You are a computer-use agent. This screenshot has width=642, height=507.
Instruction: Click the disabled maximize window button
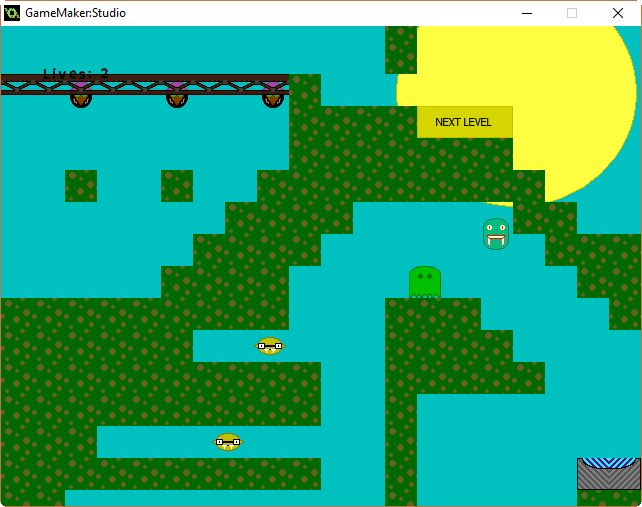[x=572, y=13]
